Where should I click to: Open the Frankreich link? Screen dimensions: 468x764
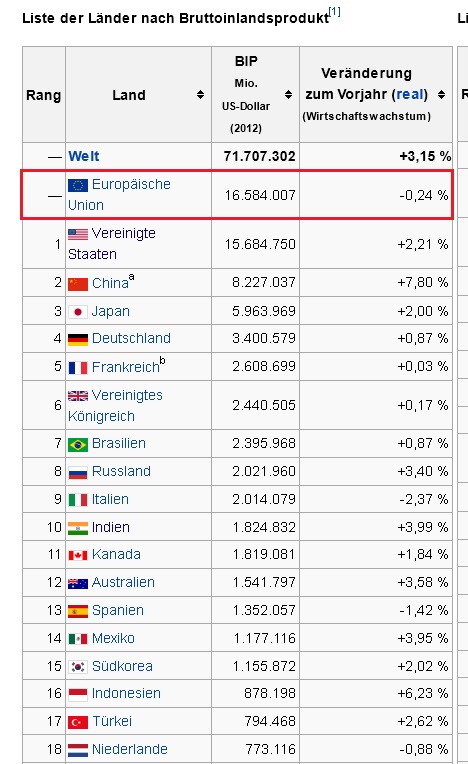point(126,367)
